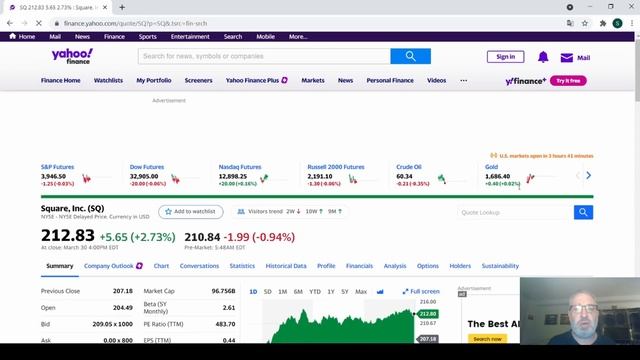
Task: Open the Yahoo Finance Plus menu
Action: coord(256,80)
